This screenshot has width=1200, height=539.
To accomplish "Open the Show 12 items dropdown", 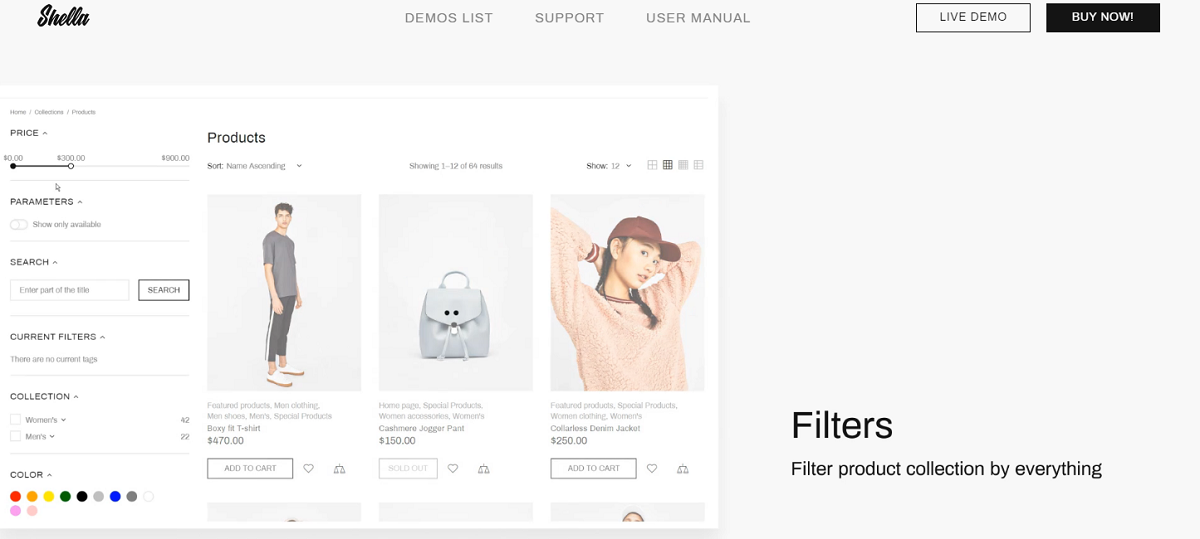I will click(609, 166).
